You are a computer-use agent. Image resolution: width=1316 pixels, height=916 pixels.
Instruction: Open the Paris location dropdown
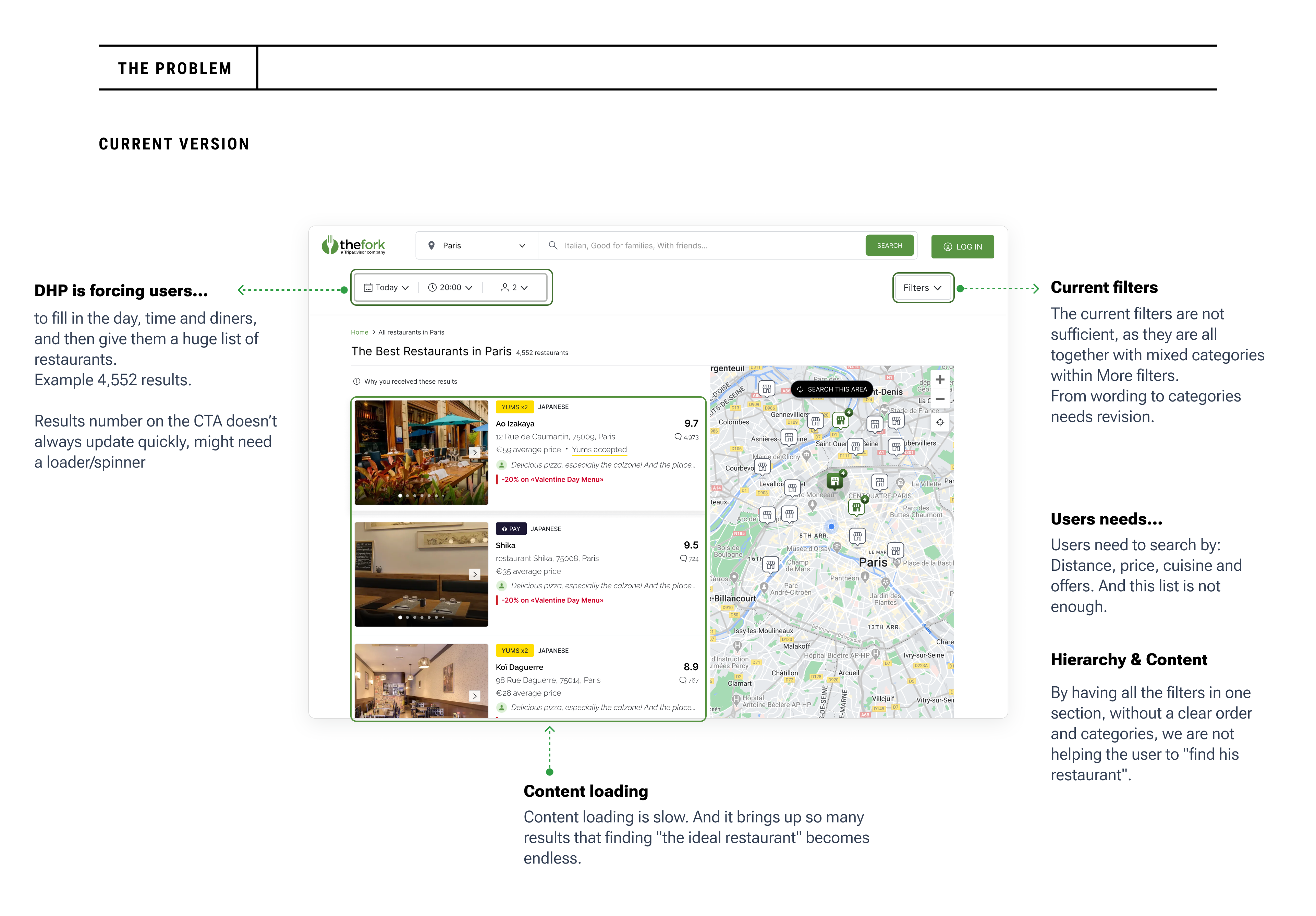click(476, 245)
